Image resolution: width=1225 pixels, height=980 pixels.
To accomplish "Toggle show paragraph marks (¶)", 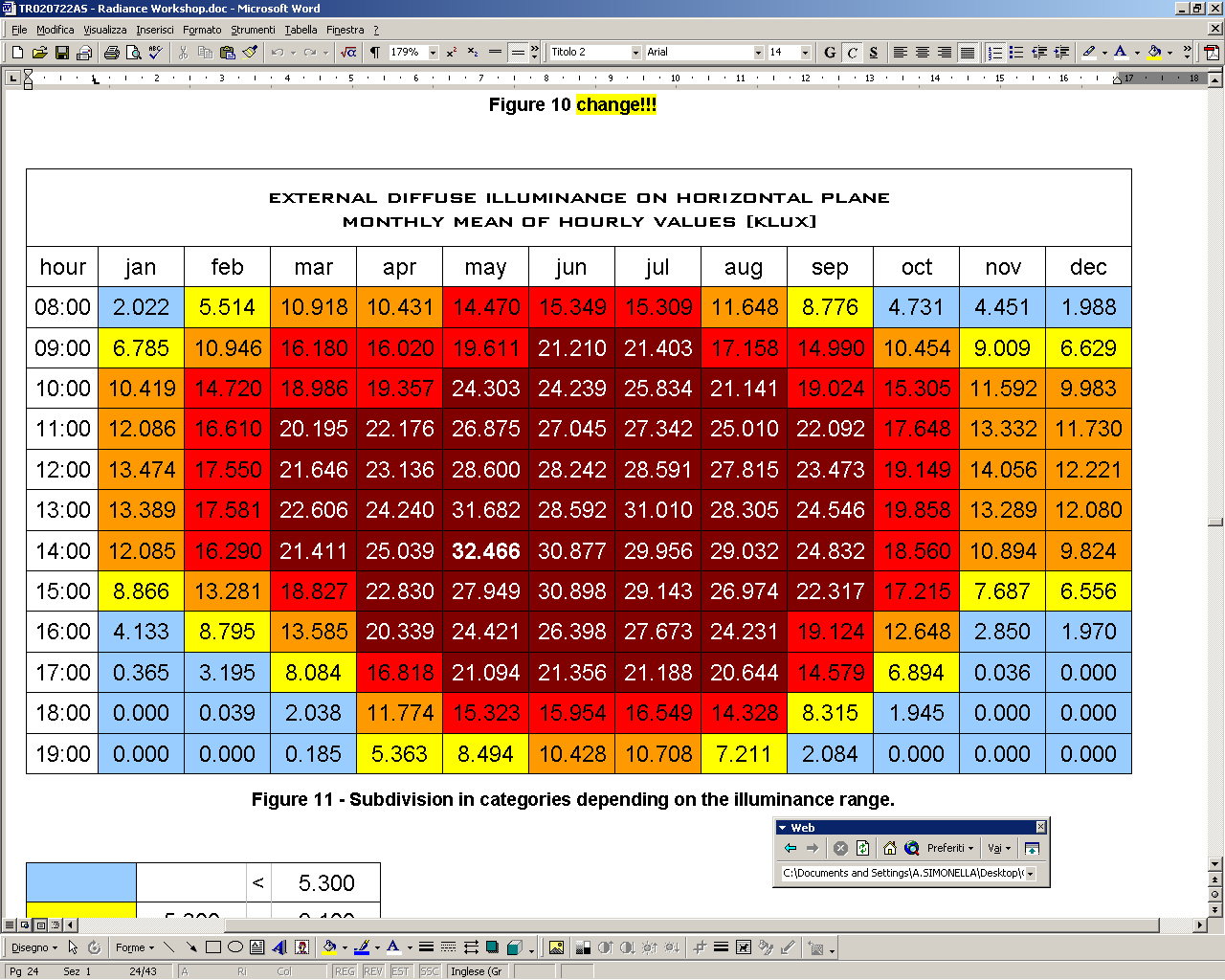I will pyautogui.click(x=375, y=53).
